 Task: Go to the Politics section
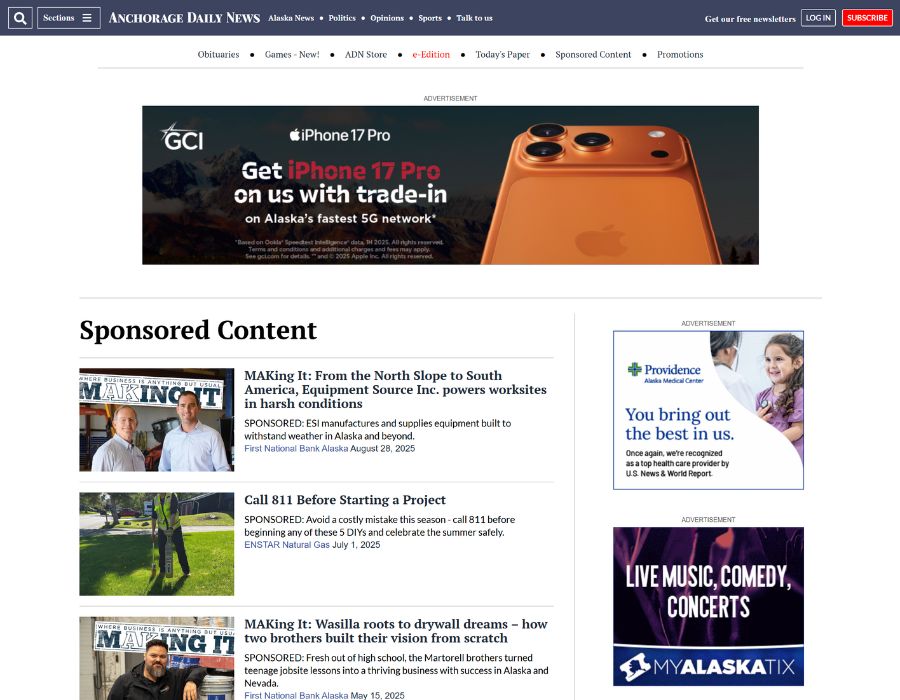coord(342,18)
